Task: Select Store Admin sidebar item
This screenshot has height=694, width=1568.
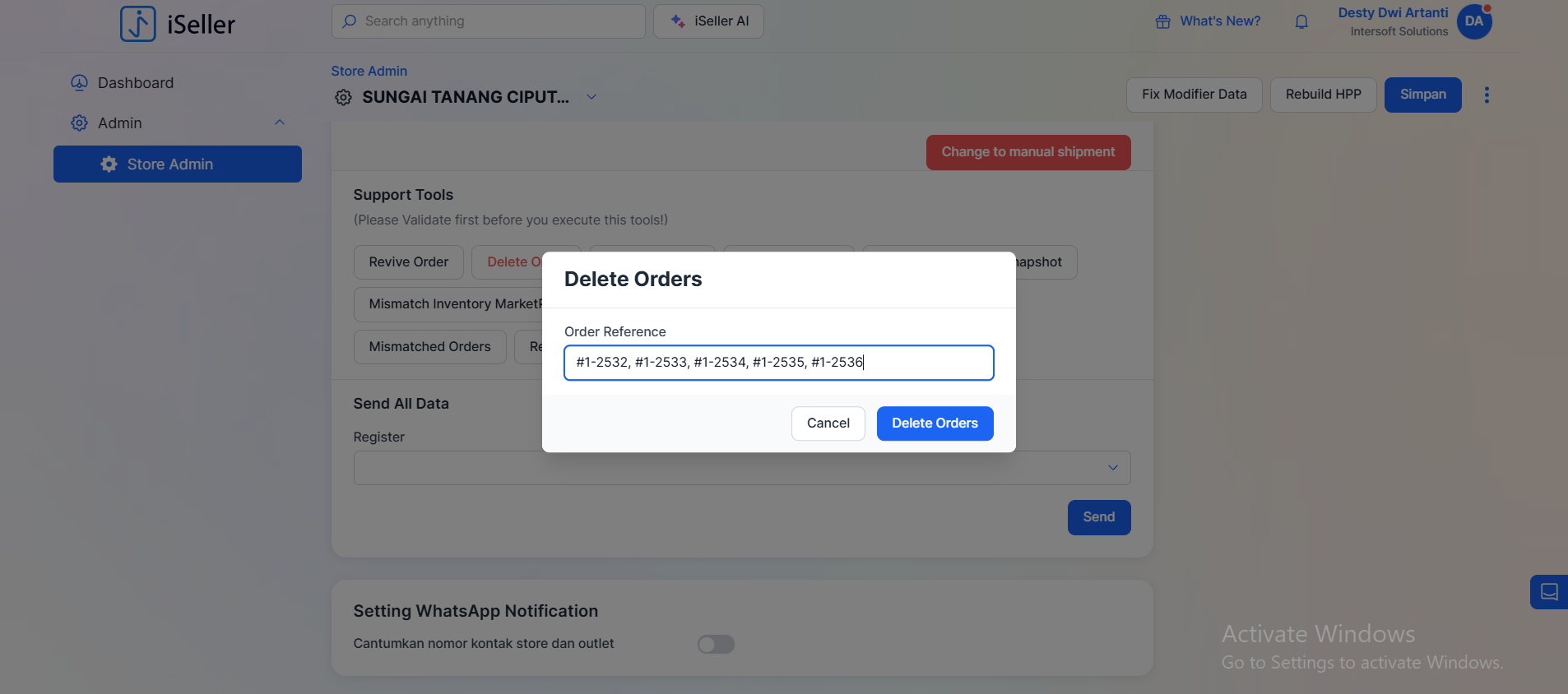Action: point(178,164)
